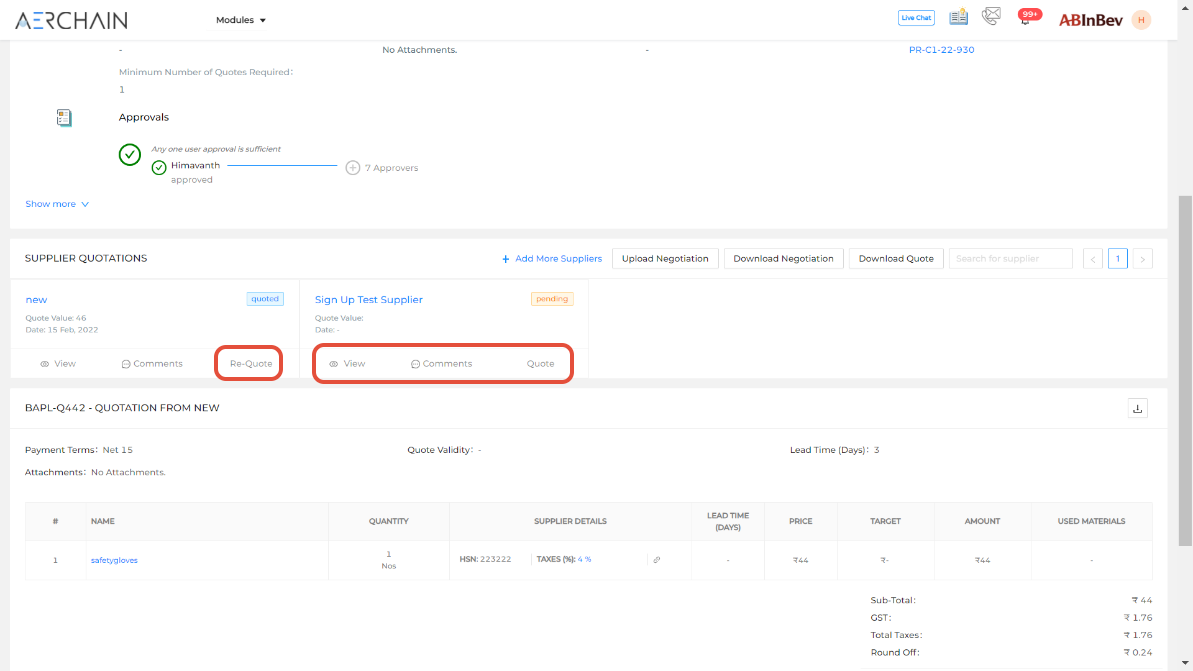
Task: Download the BAPL-Q442 quotation icon
Action: coord(1137,409)
